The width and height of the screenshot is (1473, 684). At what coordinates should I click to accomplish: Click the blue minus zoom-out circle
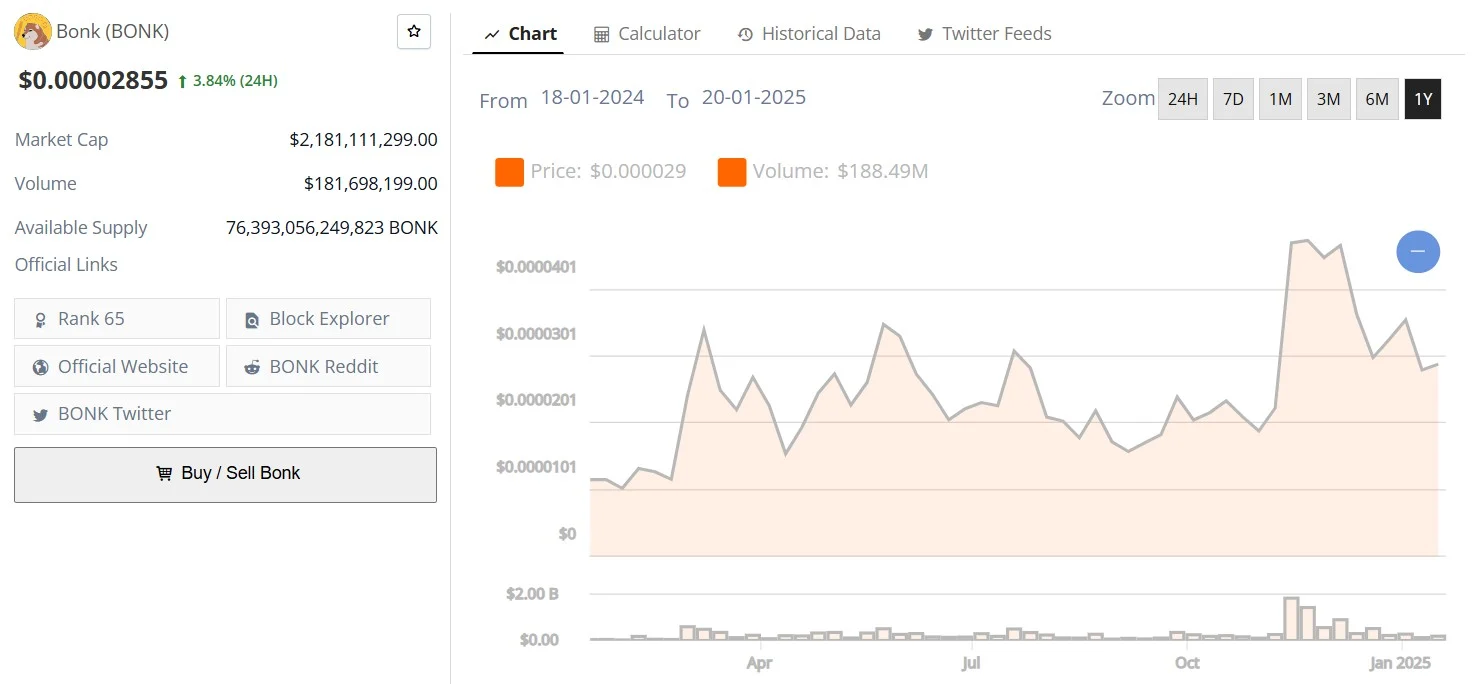[1418, 252]
